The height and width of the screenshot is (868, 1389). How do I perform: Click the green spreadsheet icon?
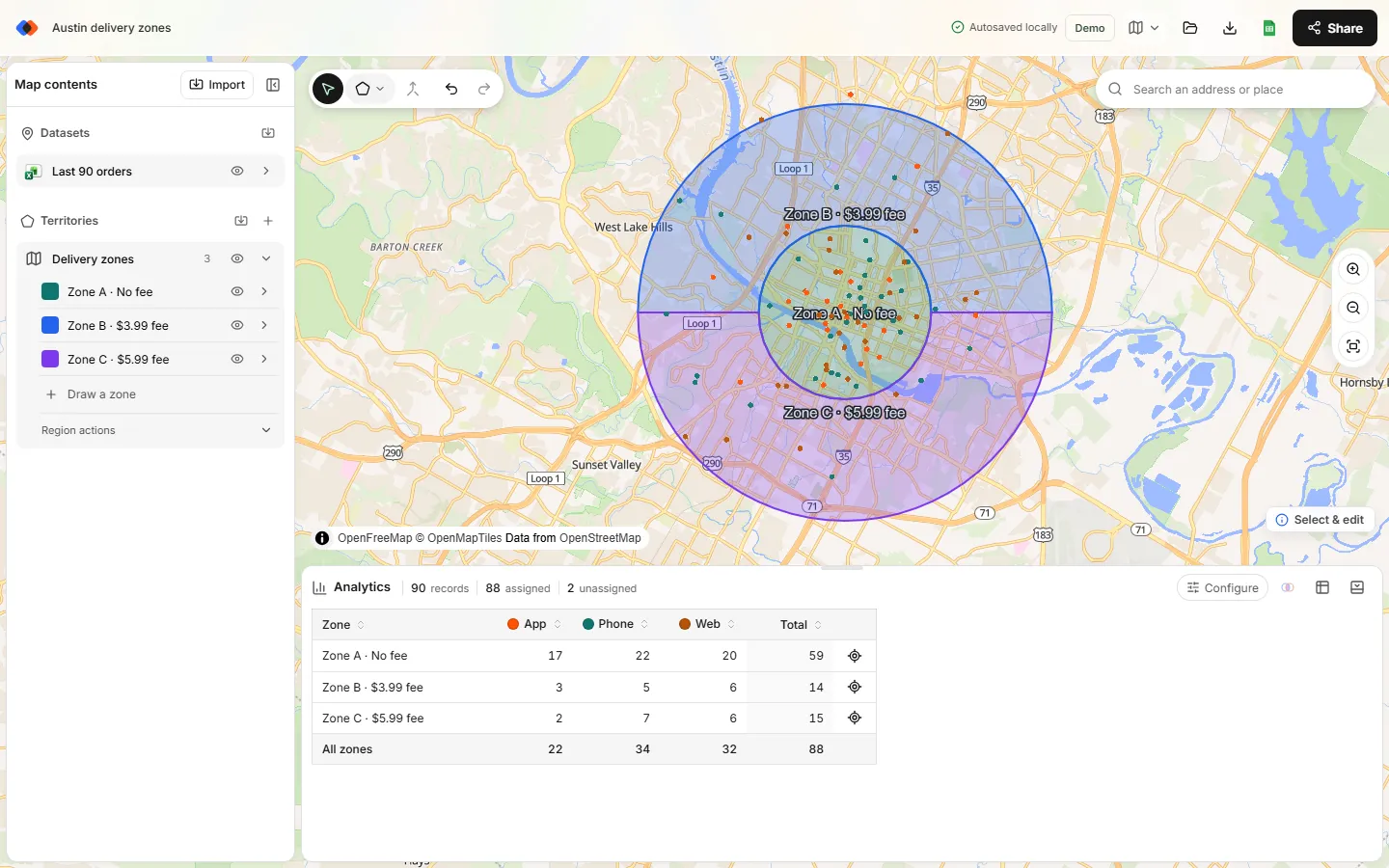(x=1269, y=28)
